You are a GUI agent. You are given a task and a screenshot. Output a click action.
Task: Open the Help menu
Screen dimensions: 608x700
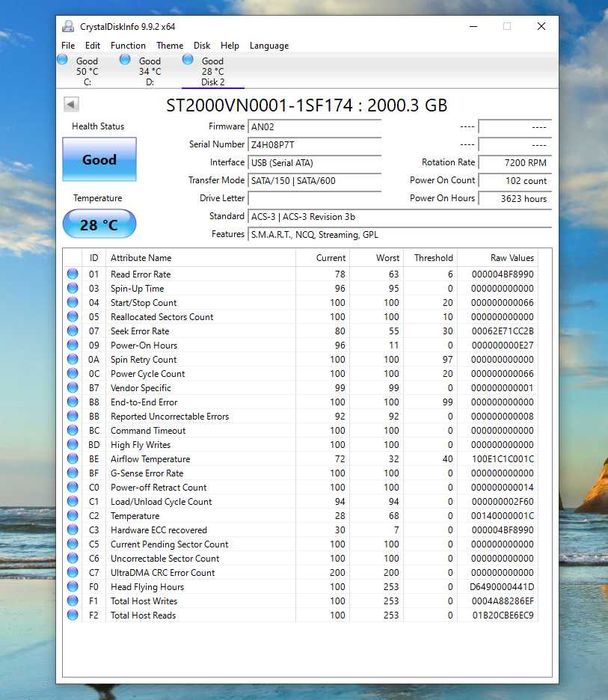click(230, 46)
